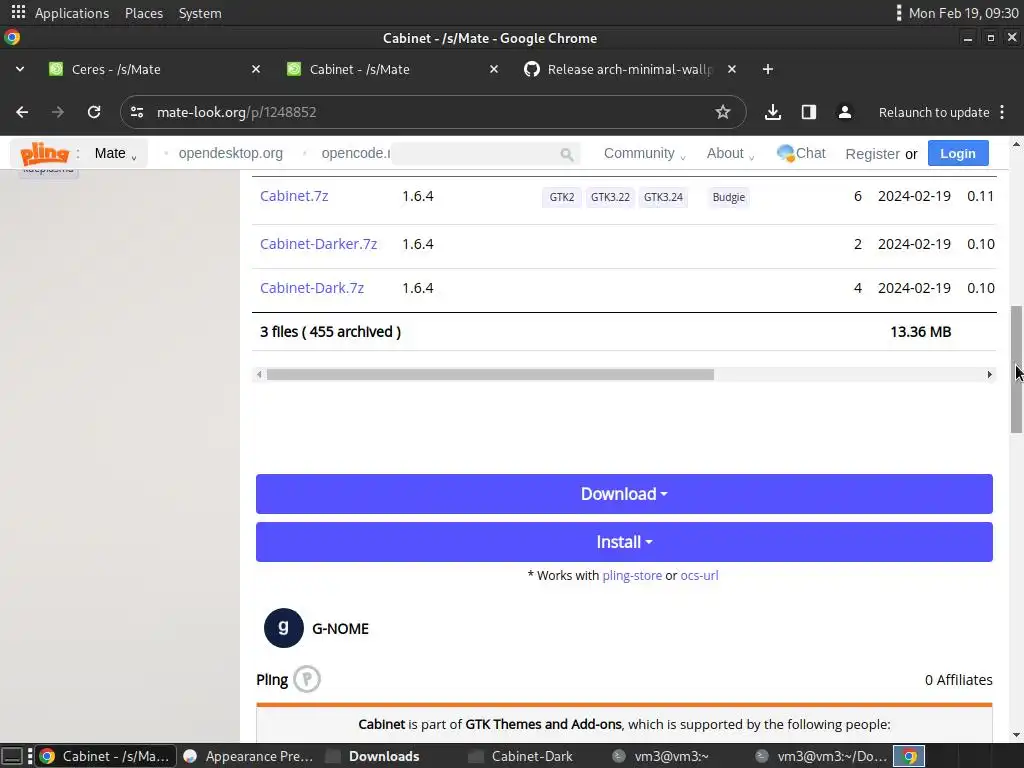Download Cabinet-Darker.7z file link
The height and width of the screenshot is (768, 1024).
319,244
